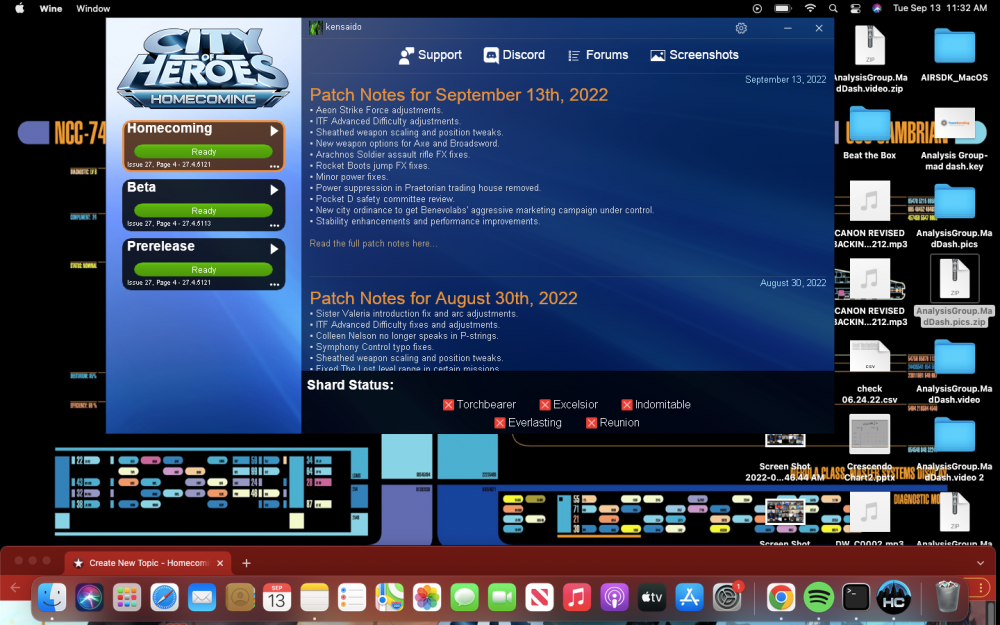The height and width of the screenshot is (625, 1000).
Task: Open the Support page link
Action: click(430, 55)
